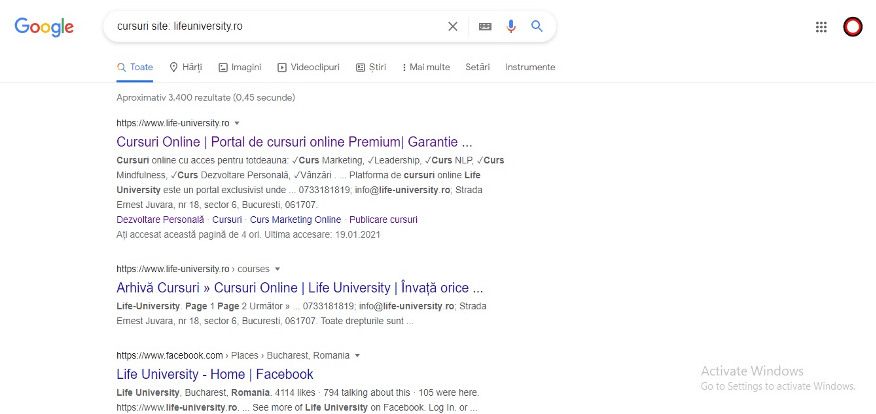Open the 'Cursuri' sitelink

227,220
